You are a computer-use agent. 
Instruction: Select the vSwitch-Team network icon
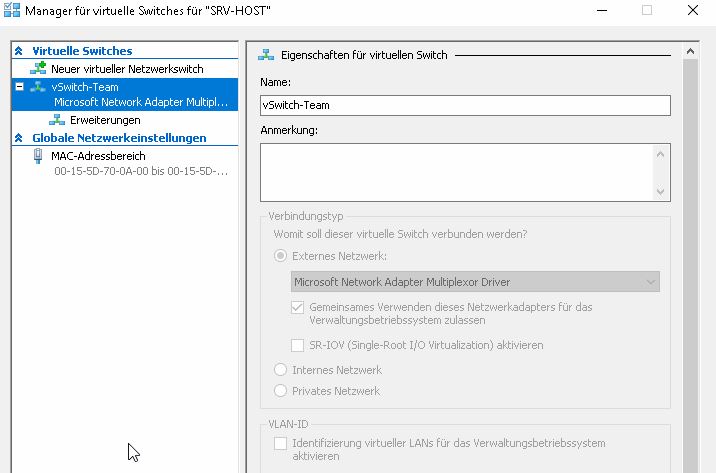coord(38,87)
